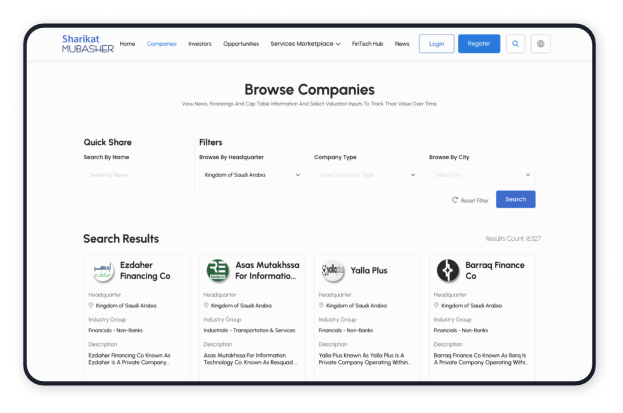Go to the Home menu item
Viewport: 623px width, 413px height.
click(128, 44)
